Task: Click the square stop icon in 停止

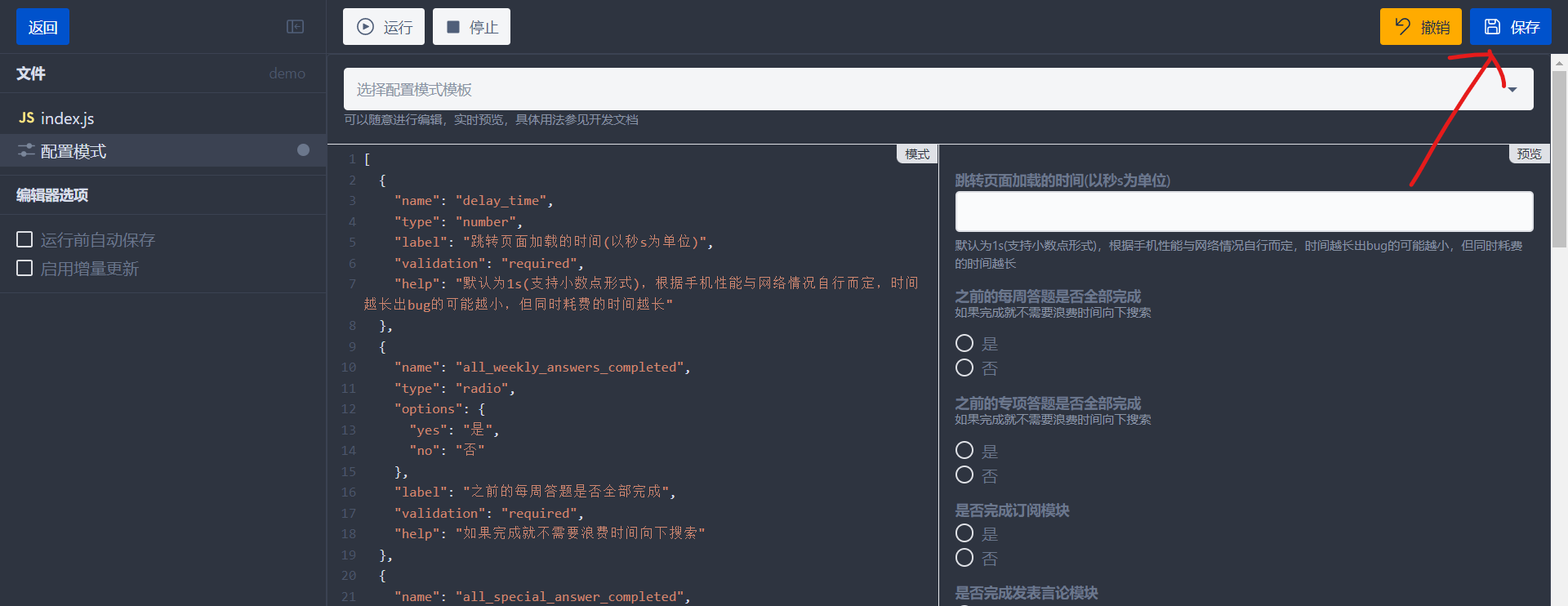Action: 453,27
